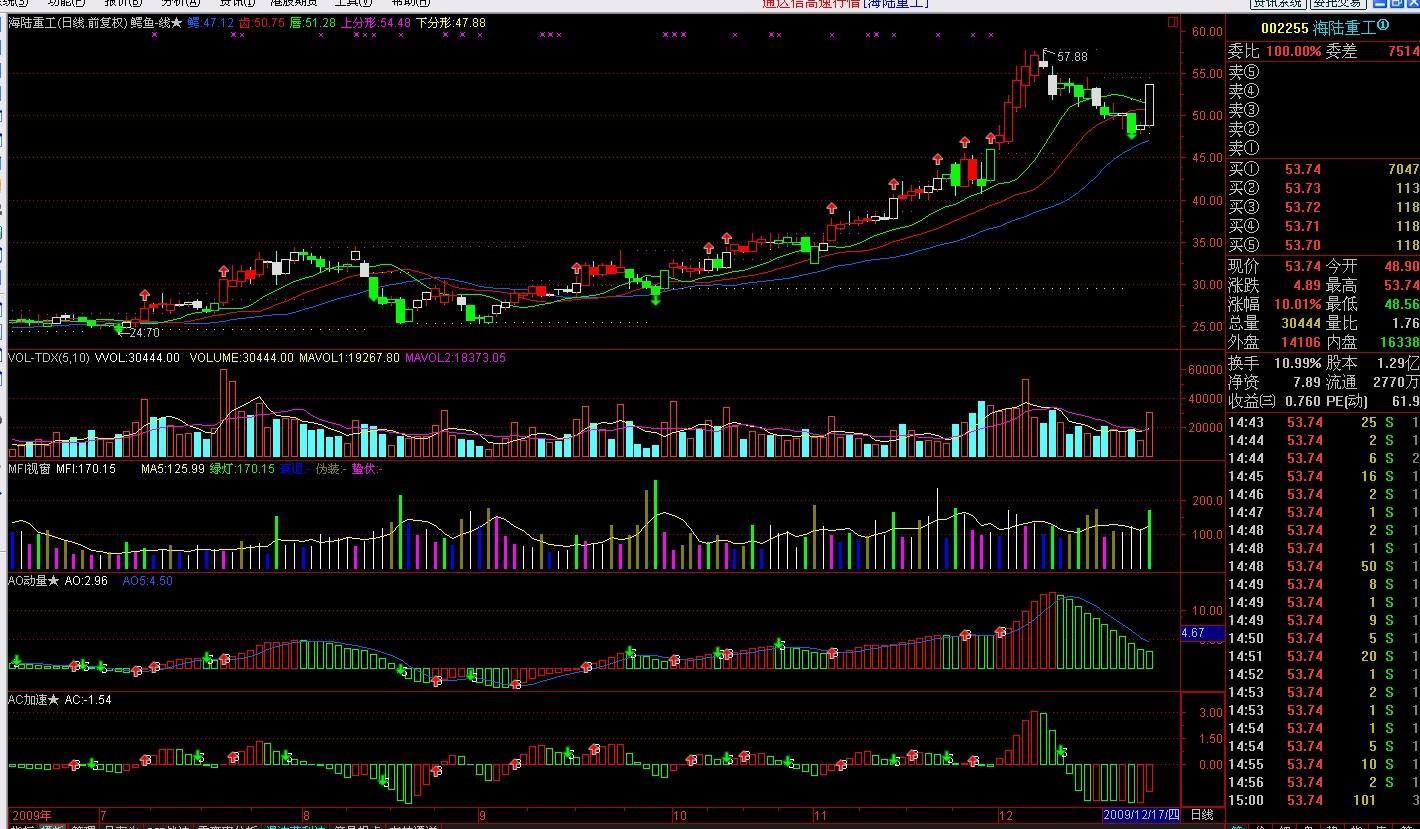The width and height of the screenshot is (1420, 829).
Task: Select the 14:43 tick row
Action: point(1323,422)
